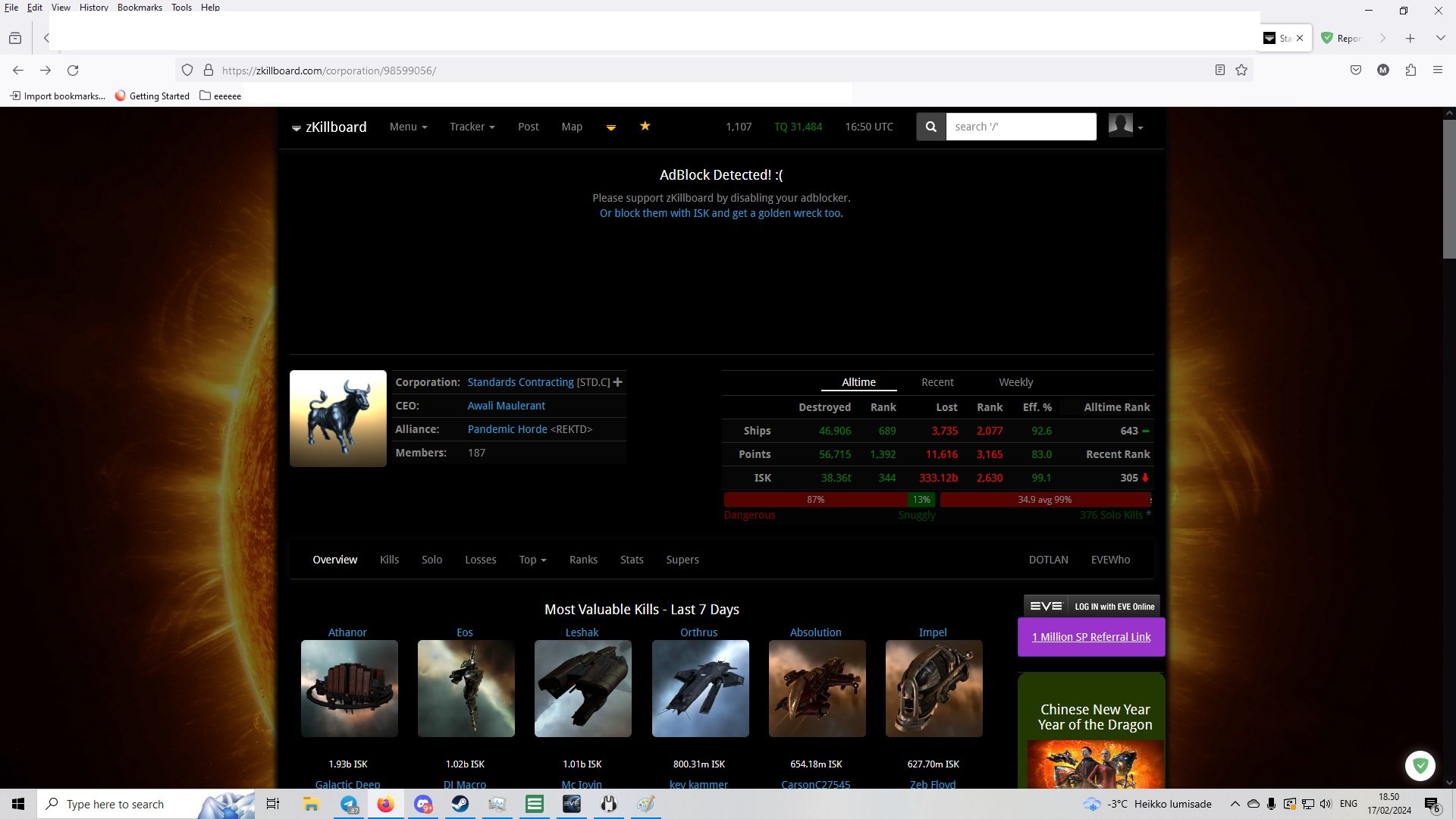This screenshot has width=1456, height=819.
Task: Click the golden wreck icon in navbar
Action: [x=610, y=127]
